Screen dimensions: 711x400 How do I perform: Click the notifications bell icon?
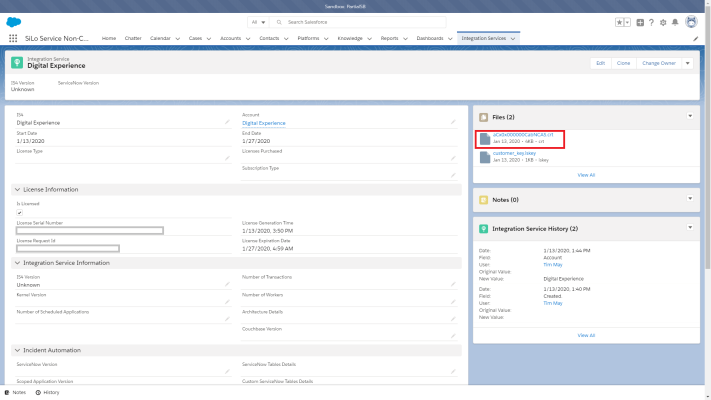coord(676,21)
